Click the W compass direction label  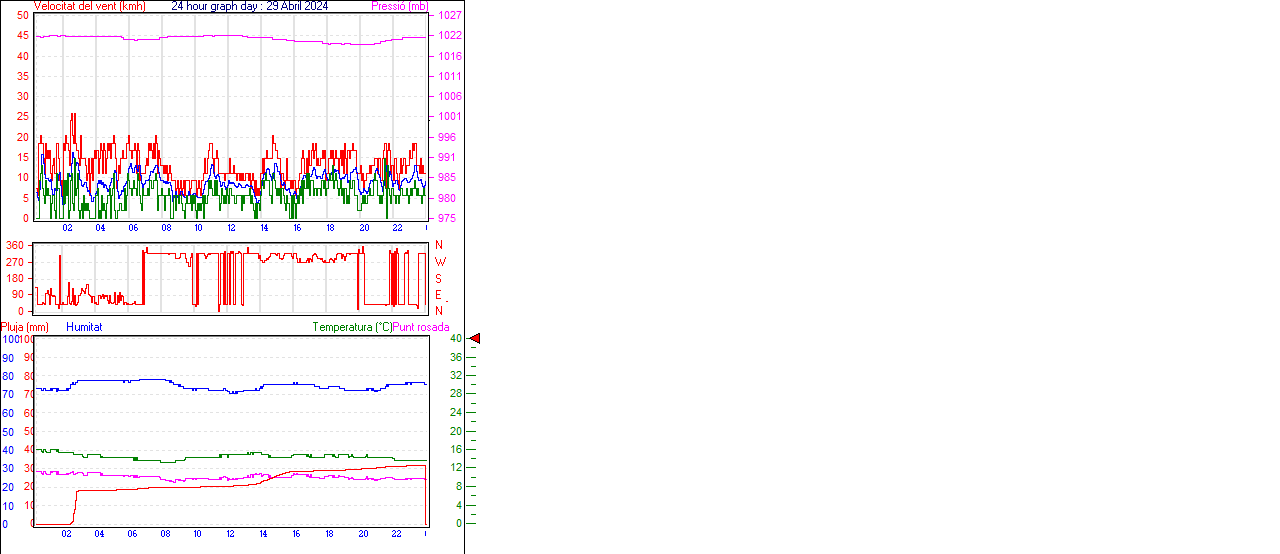439,262
